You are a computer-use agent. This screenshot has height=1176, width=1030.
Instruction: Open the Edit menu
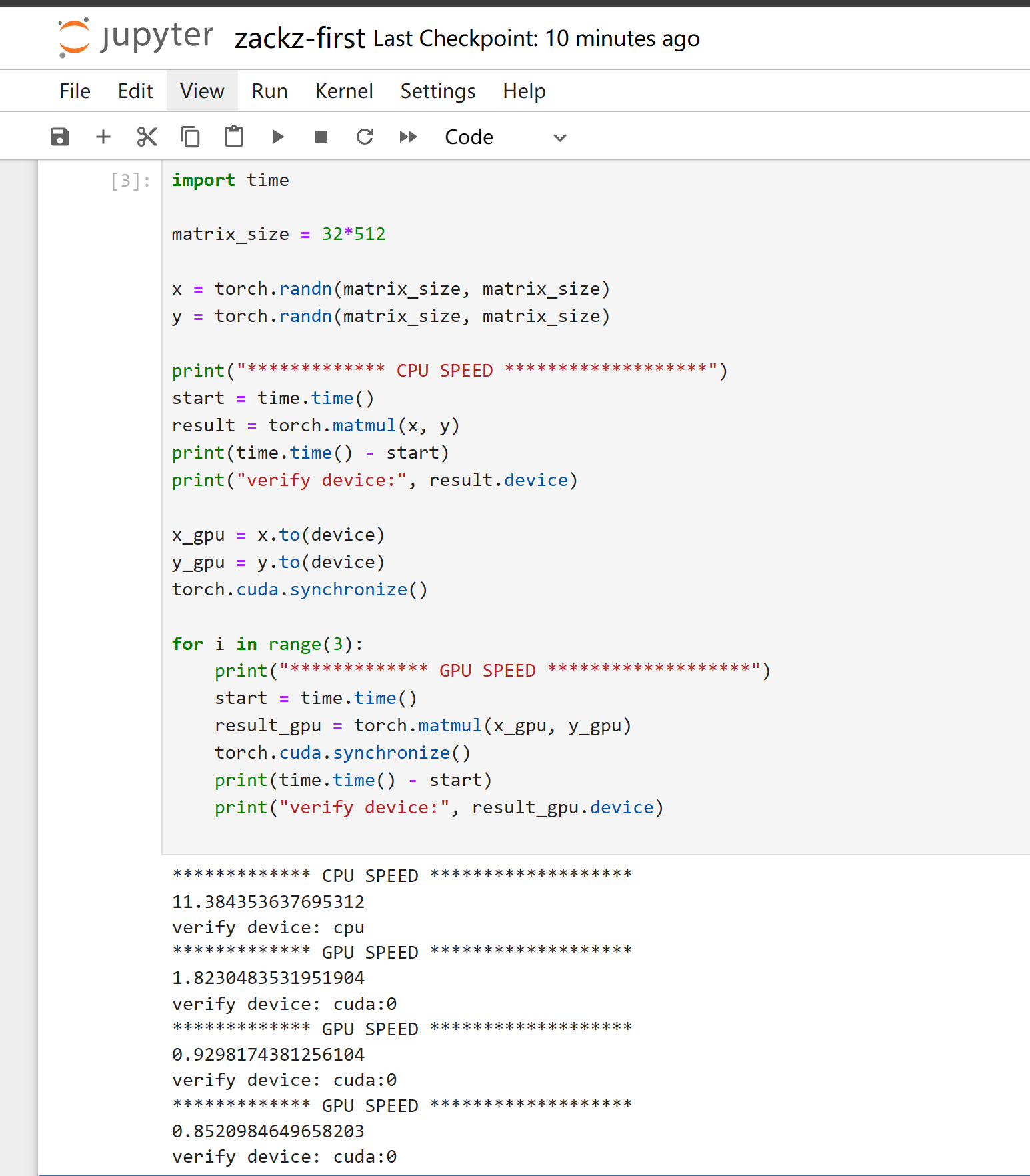135,91
